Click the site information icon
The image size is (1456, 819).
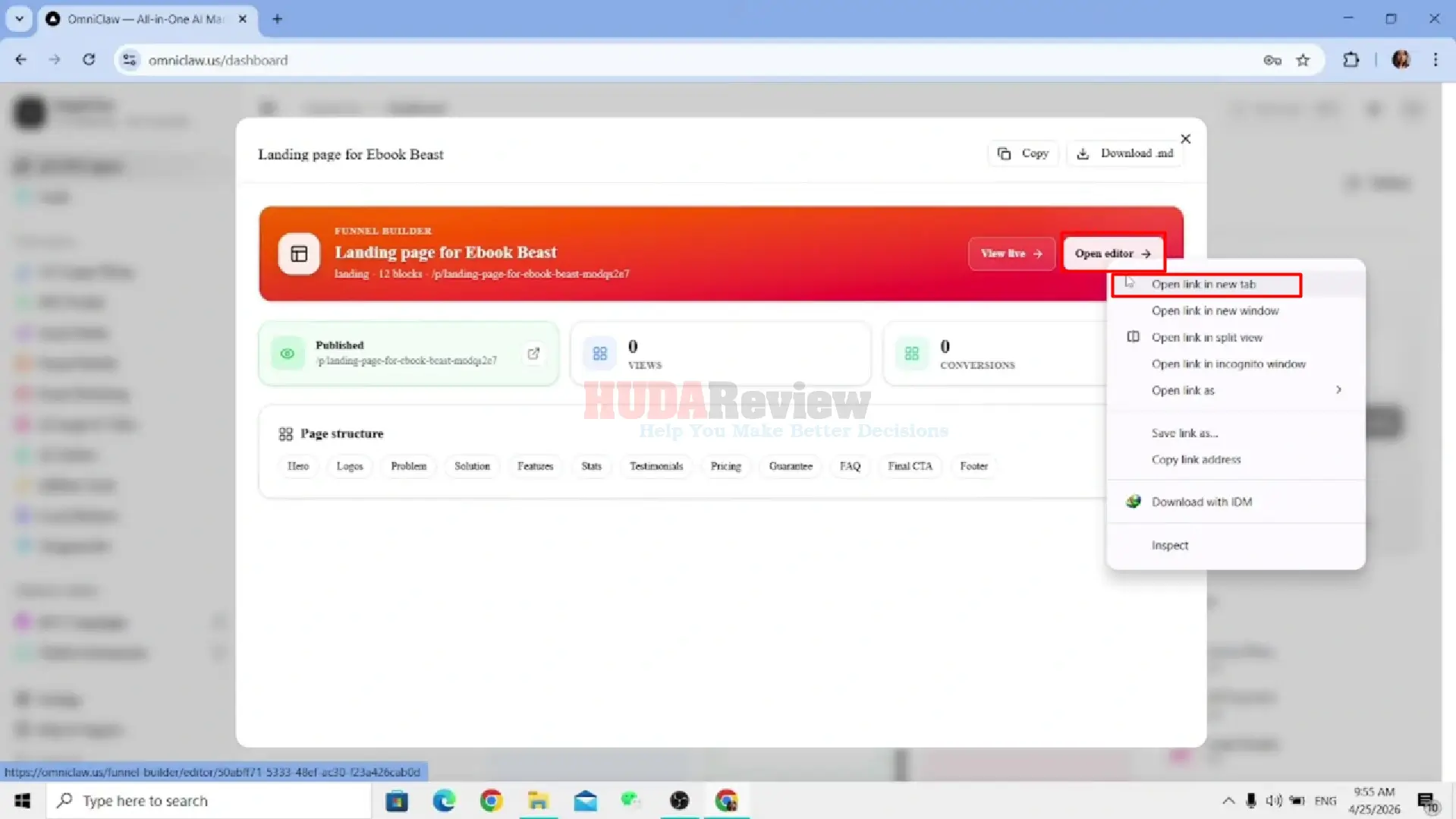[130, 60]
